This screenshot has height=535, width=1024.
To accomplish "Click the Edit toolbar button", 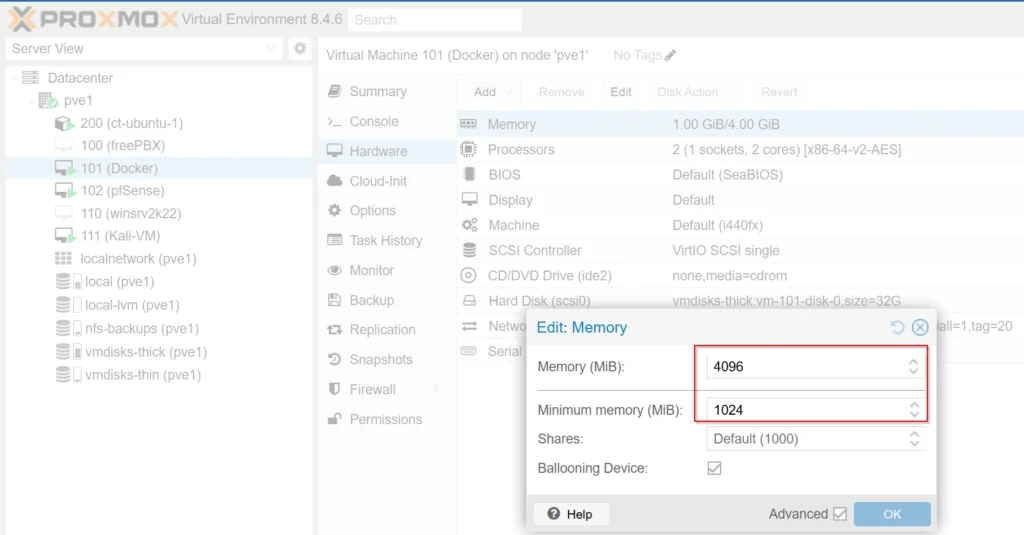I will click(620, 92).
